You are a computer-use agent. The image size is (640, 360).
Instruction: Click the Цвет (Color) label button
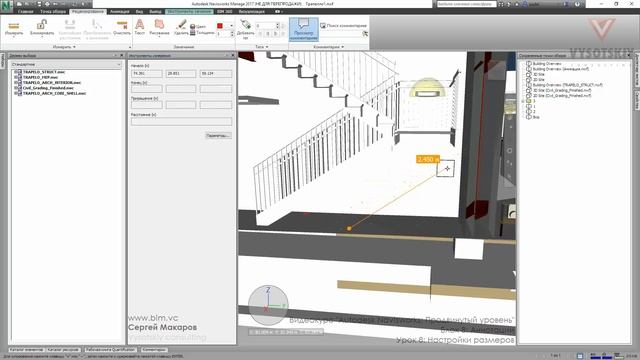point(198,27)
